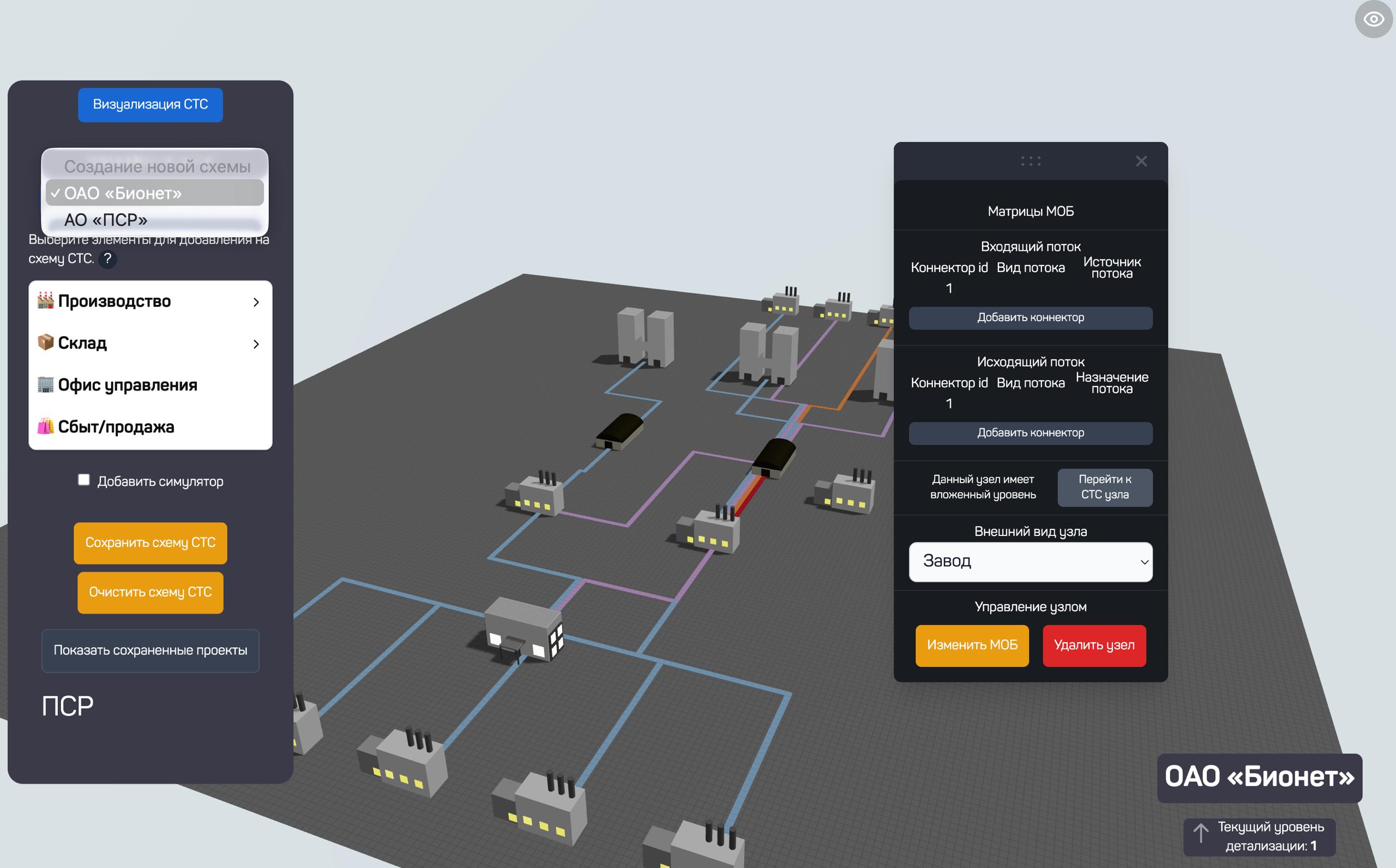Click the up arrow detail level icon
Image resolution: width=1396 pixels, height=868 pixels.
(x=1200, y=833)
